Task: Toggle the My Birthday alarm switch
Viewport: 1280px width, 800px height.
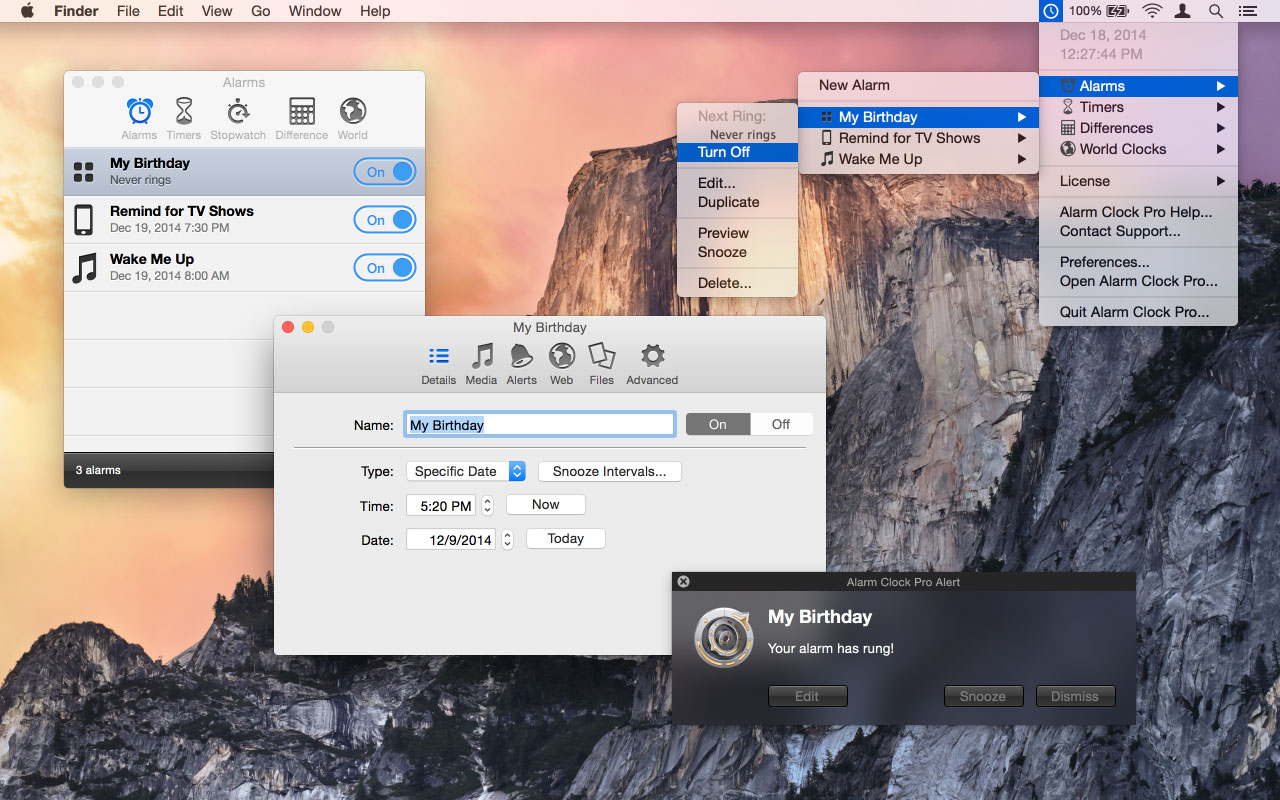Action: [385, 172]
